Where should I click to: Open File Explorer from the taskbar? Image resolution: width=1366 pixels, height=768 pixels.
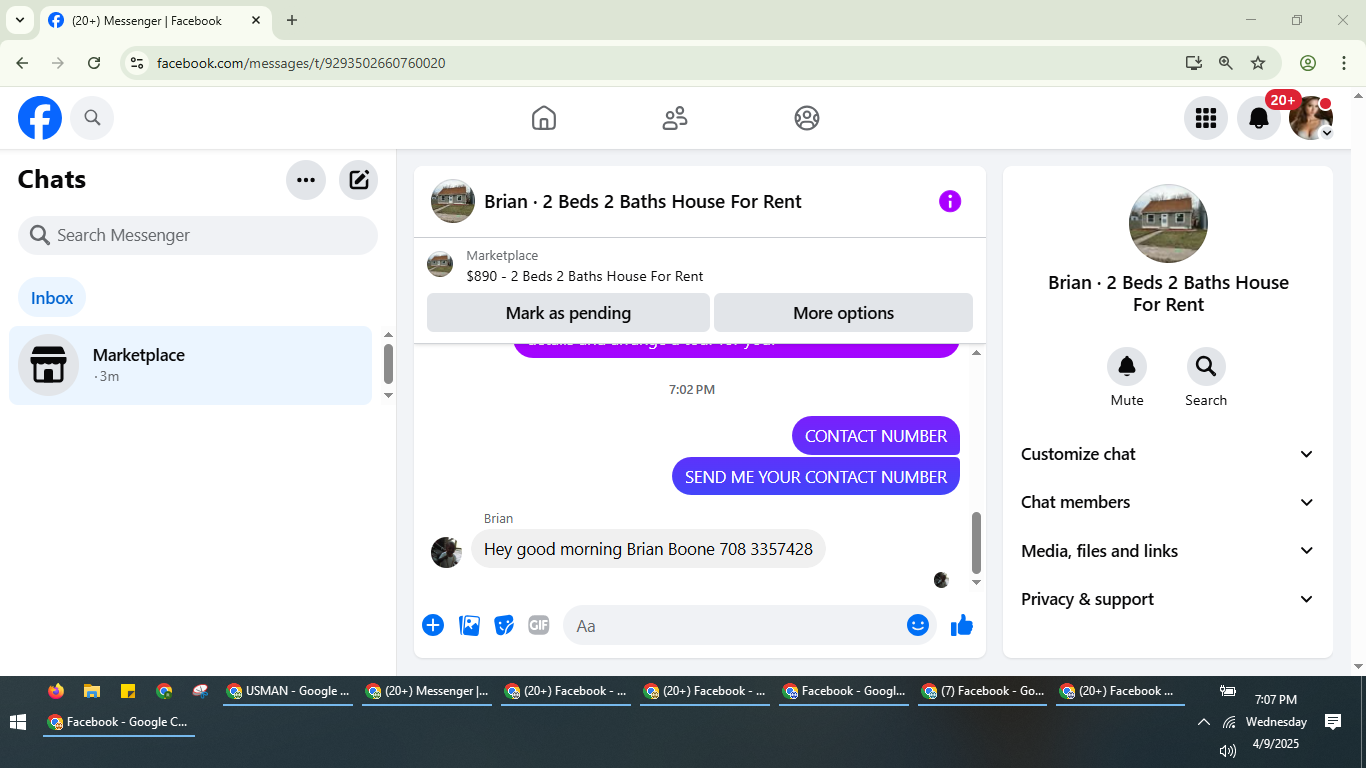click(92, 691)
